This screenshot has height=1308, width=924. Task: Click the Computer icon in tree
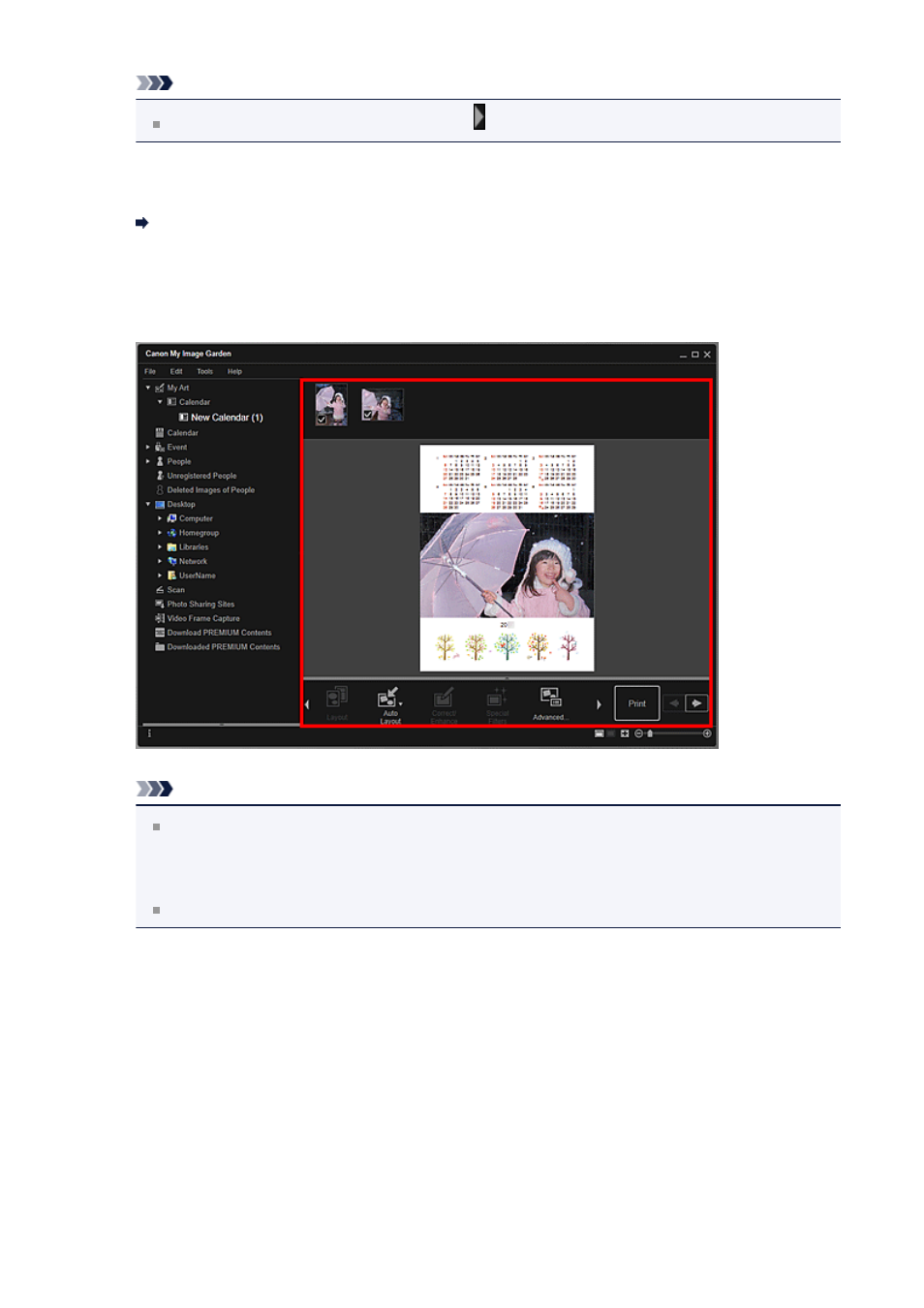click(171, 518)
